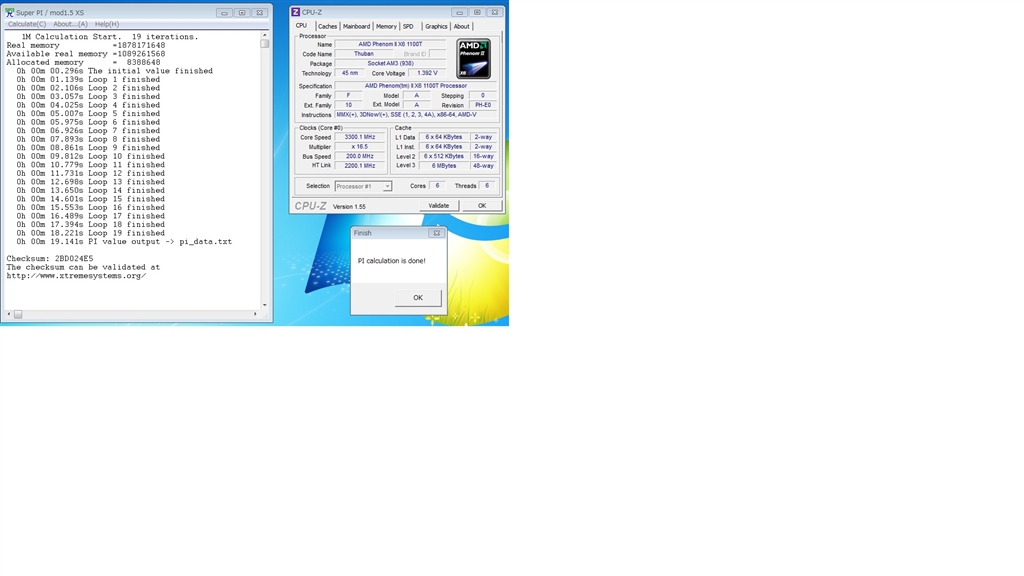Select the CPU tab in CPU-Z
Viewport: 1024px width, 576px height.
tap(301, 26)
